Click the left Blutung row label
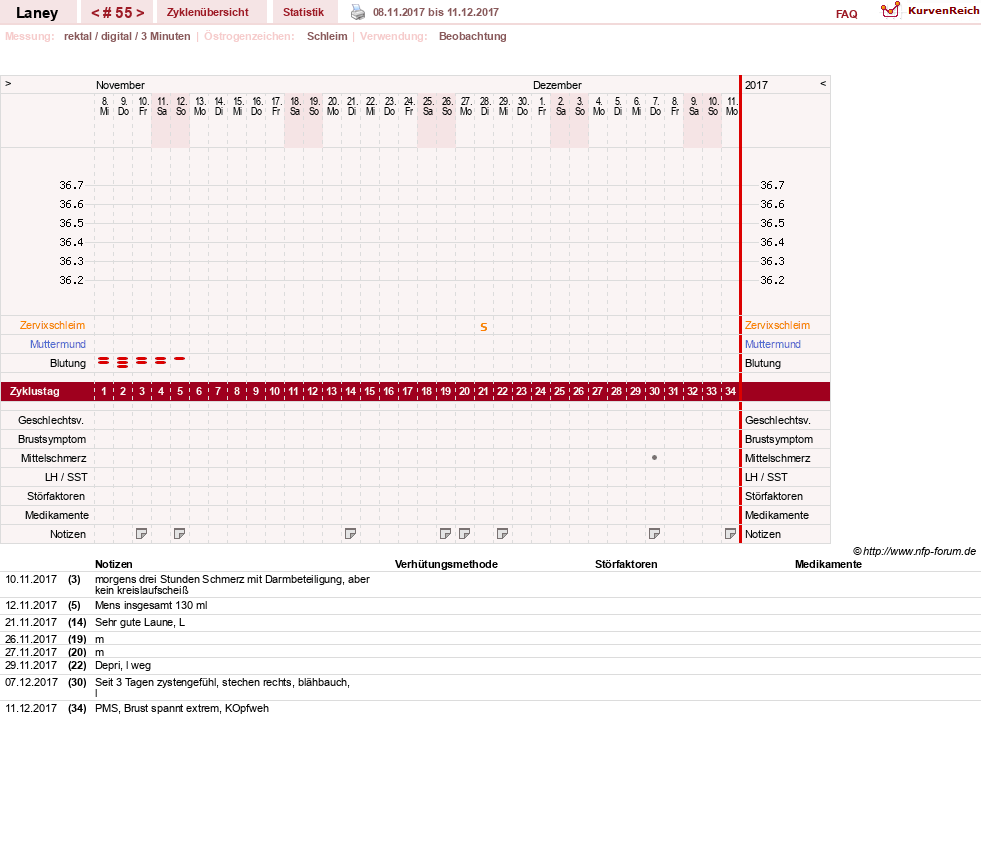The width and height of the screenshot is (981, 851). click(68, 363)
